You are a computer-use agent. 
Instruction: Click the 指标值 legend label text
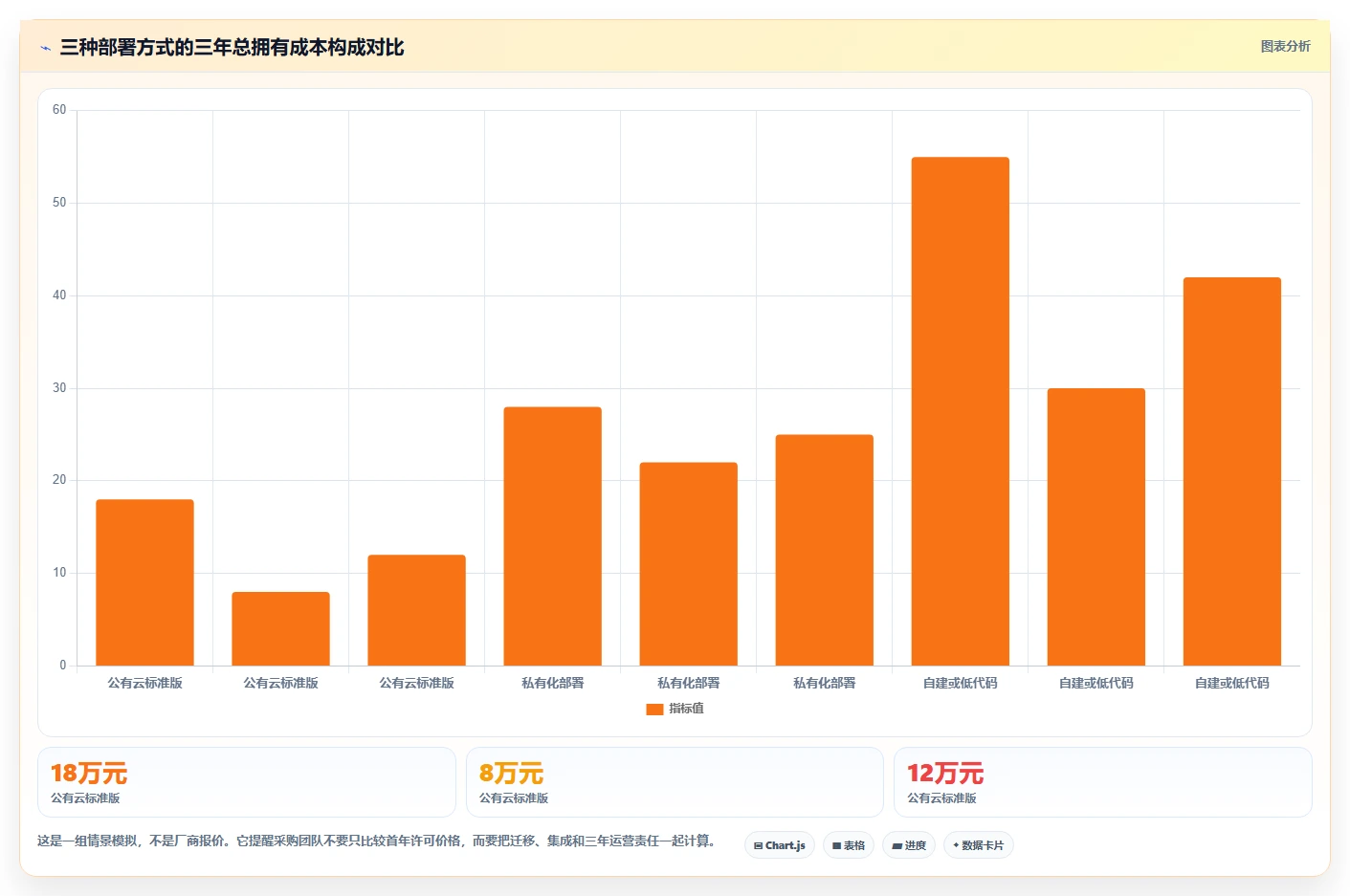coord(686,709)
